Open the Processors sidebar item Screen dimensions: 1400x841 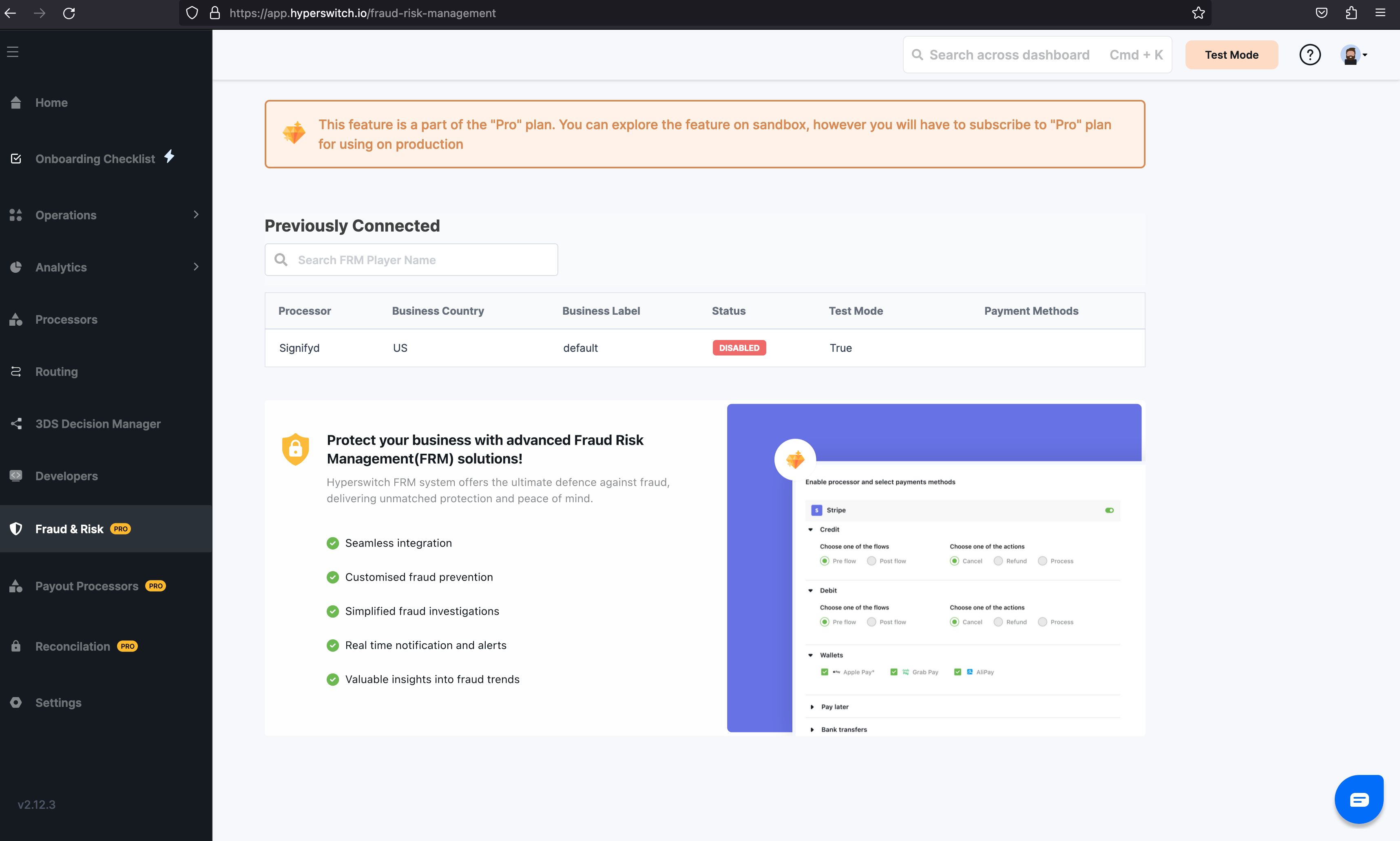click(66, 320)
